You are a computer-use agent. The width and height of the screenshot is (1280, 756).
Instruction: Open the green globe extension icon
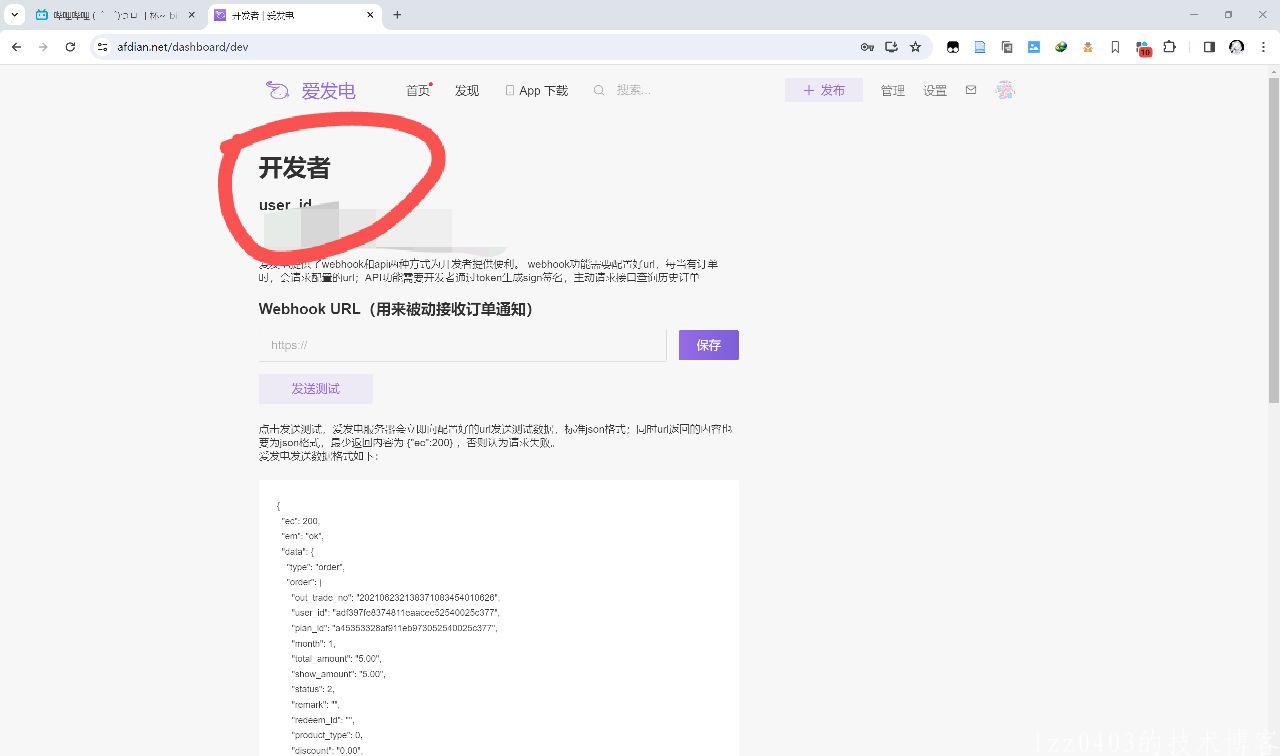point(1061,47)
